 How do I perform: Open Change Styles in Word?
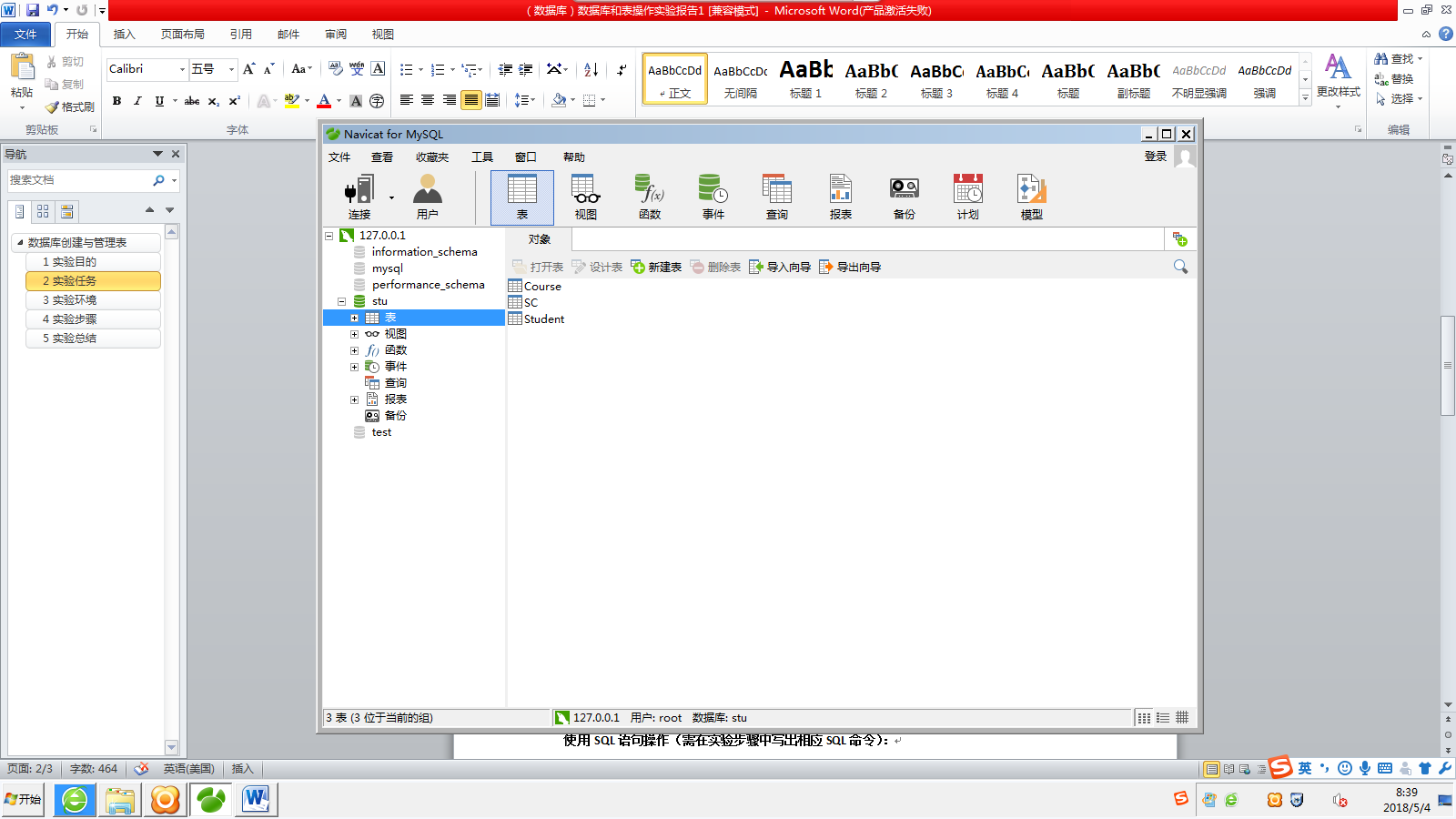tap(1338, 80)
